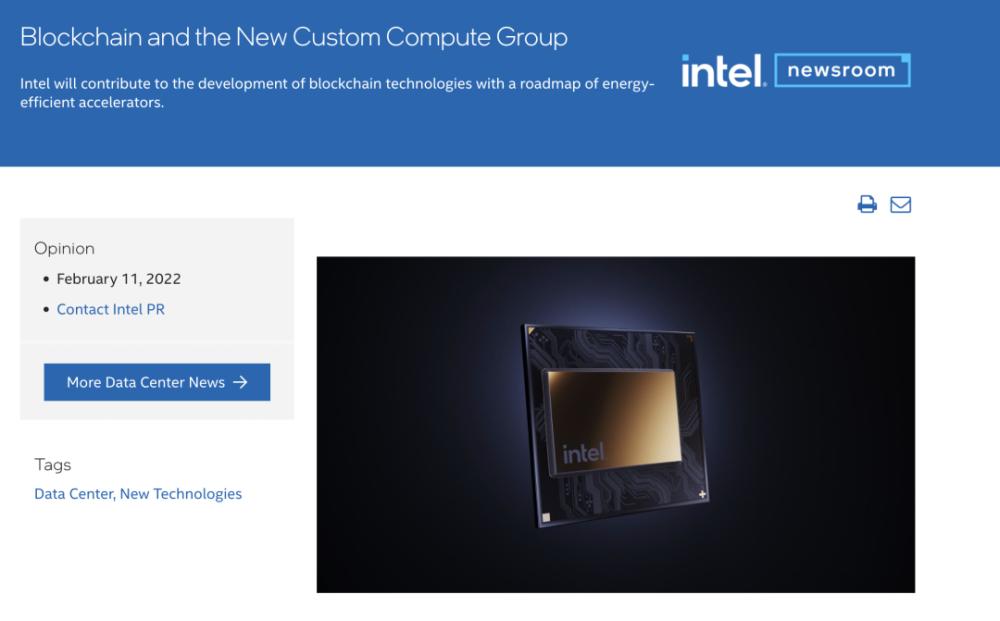Click the article summary about energy-efficient accelerators

tap(337, 93)
